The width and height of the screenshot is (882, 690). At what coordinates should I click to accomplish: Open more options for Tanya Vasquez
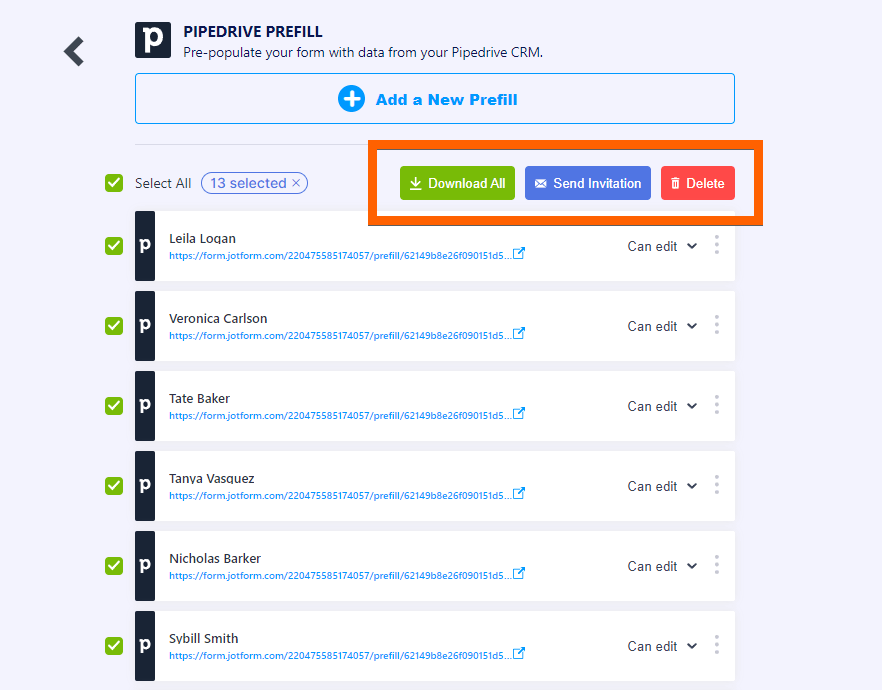[716, 485]
